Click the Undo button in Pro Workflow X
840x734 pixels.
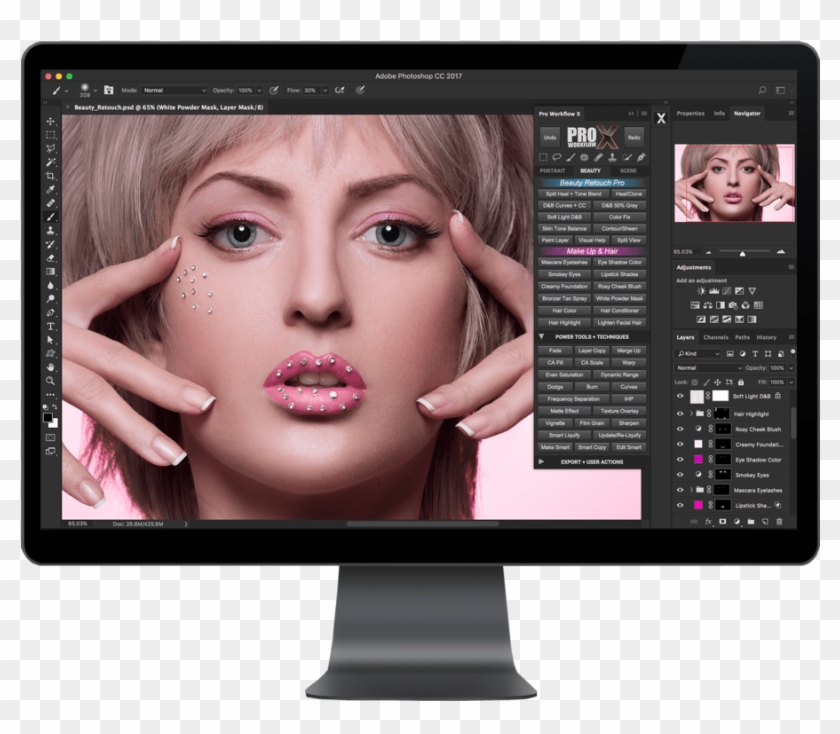[x=550, y=137]
